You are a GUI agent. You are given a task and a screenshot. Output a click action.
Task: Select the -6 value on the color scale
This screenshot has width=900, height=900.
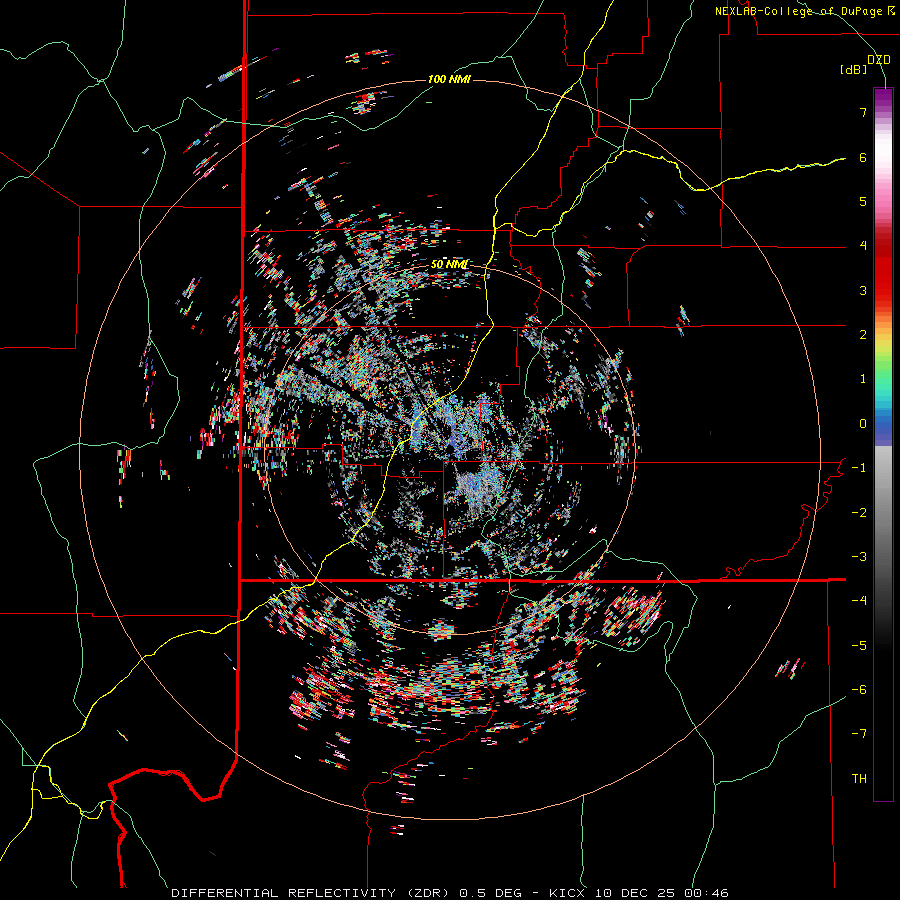click(859, 690)
